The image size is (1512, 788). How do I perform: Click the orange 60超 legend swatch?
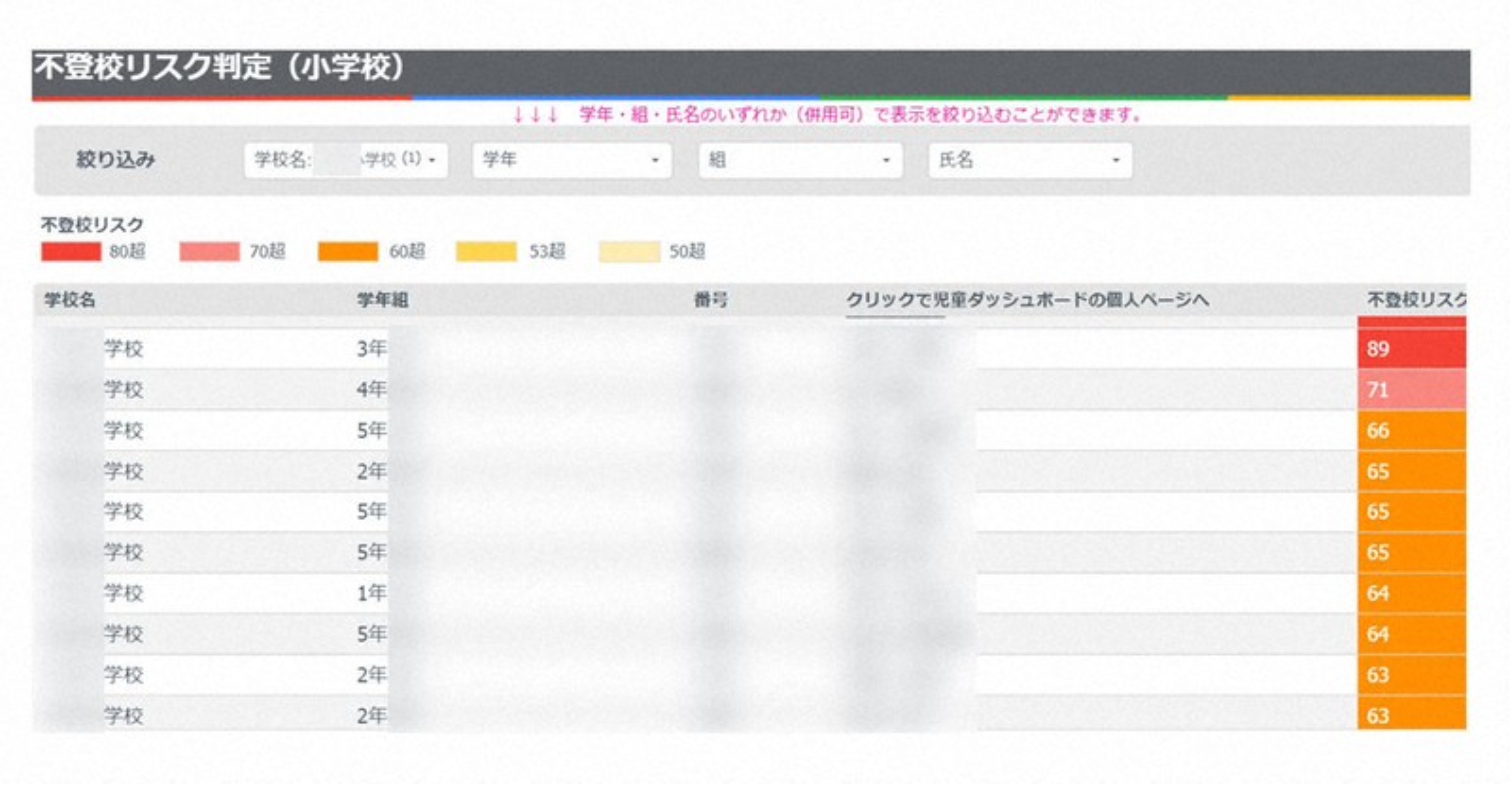point(348,252)
